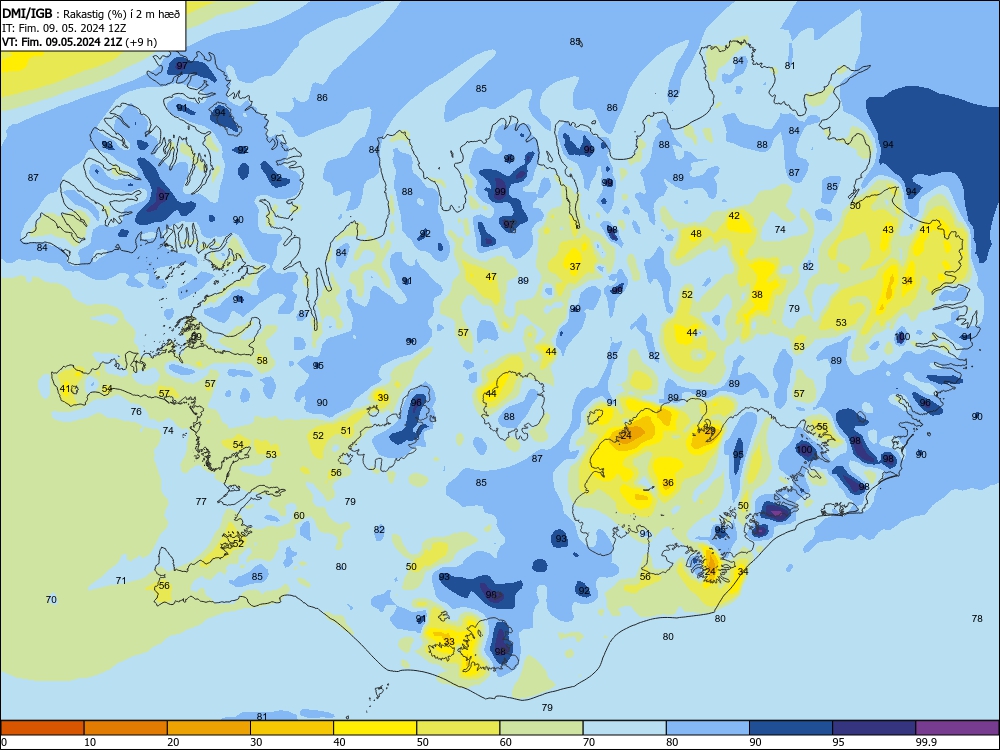Screen dimensions: 1000x750
Task: Pick the 20–30% amber legend swatch
Action: (209, 728)
